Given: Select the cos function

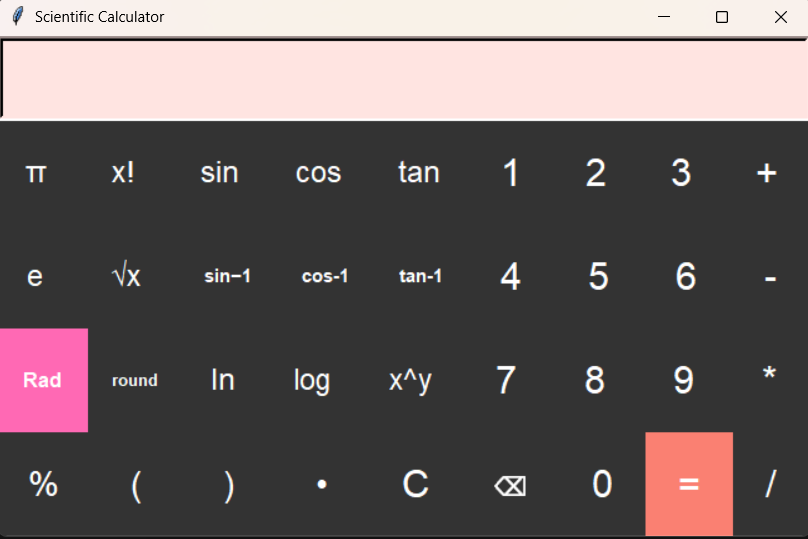Looking at the screenshot, I should tap(318, 173).
